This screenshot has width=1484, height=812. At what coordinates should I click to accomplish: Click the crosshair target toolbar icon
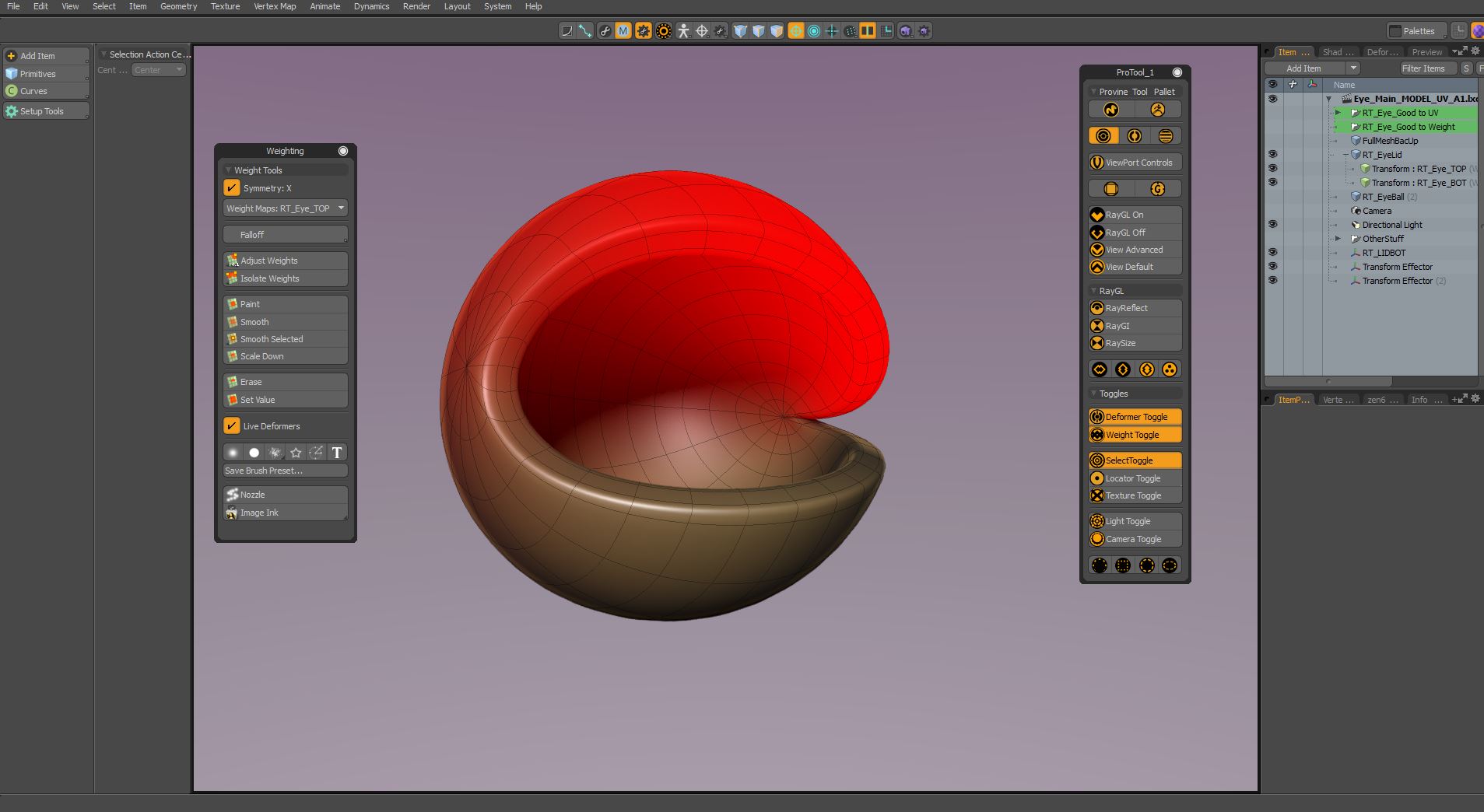click(x=702, y=31)
